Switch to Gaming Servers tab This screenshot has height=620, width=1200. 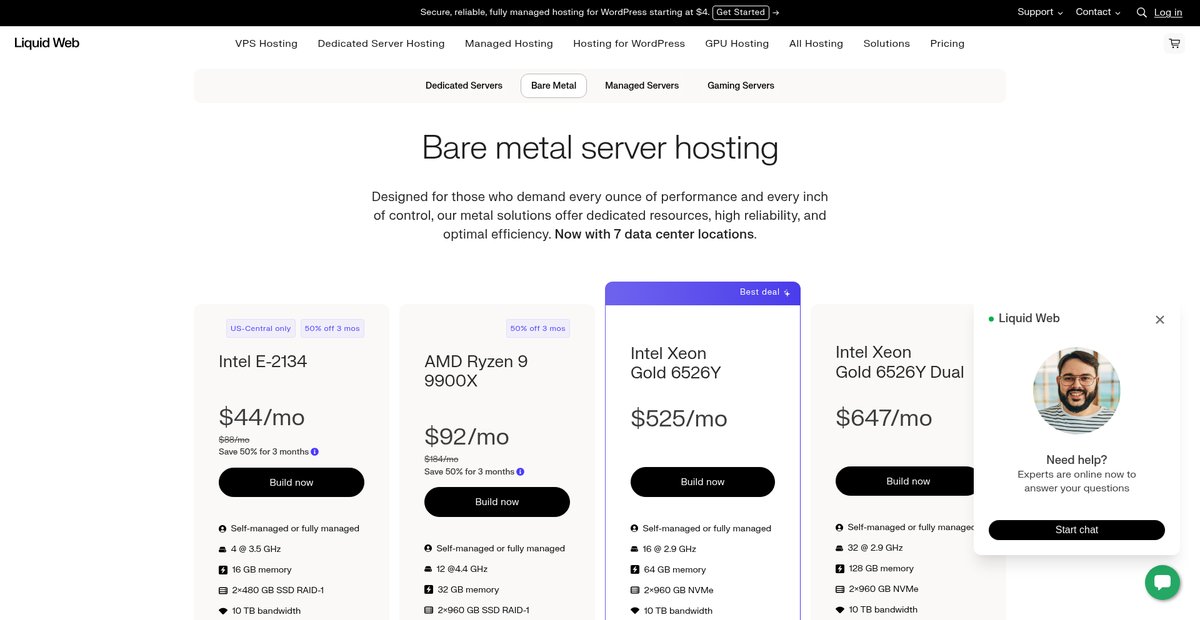pos(741,86)
